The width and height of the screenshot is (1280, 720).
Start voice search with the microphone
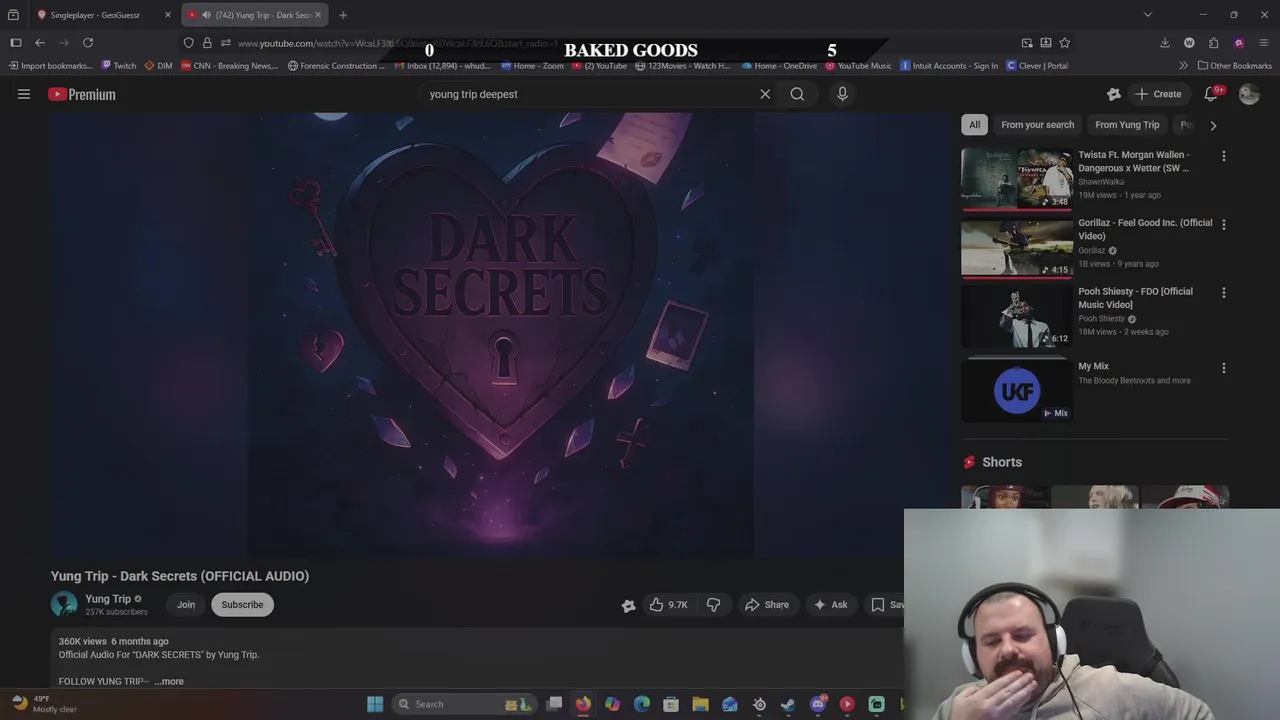842,94
